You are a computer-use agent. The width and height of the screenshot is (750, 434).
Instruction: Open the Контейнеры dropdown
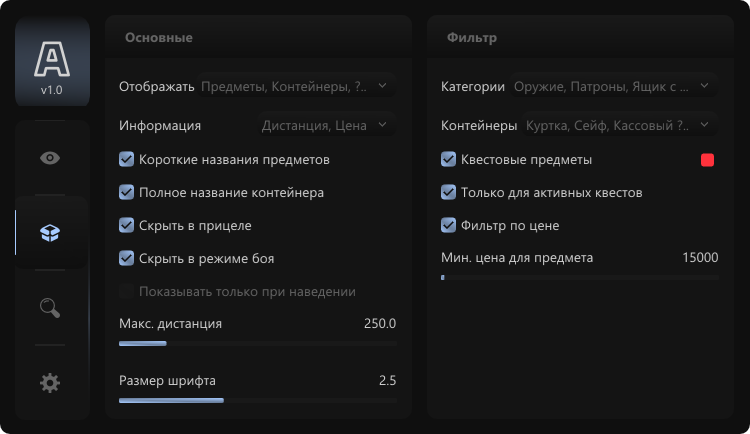coord(620,125)
